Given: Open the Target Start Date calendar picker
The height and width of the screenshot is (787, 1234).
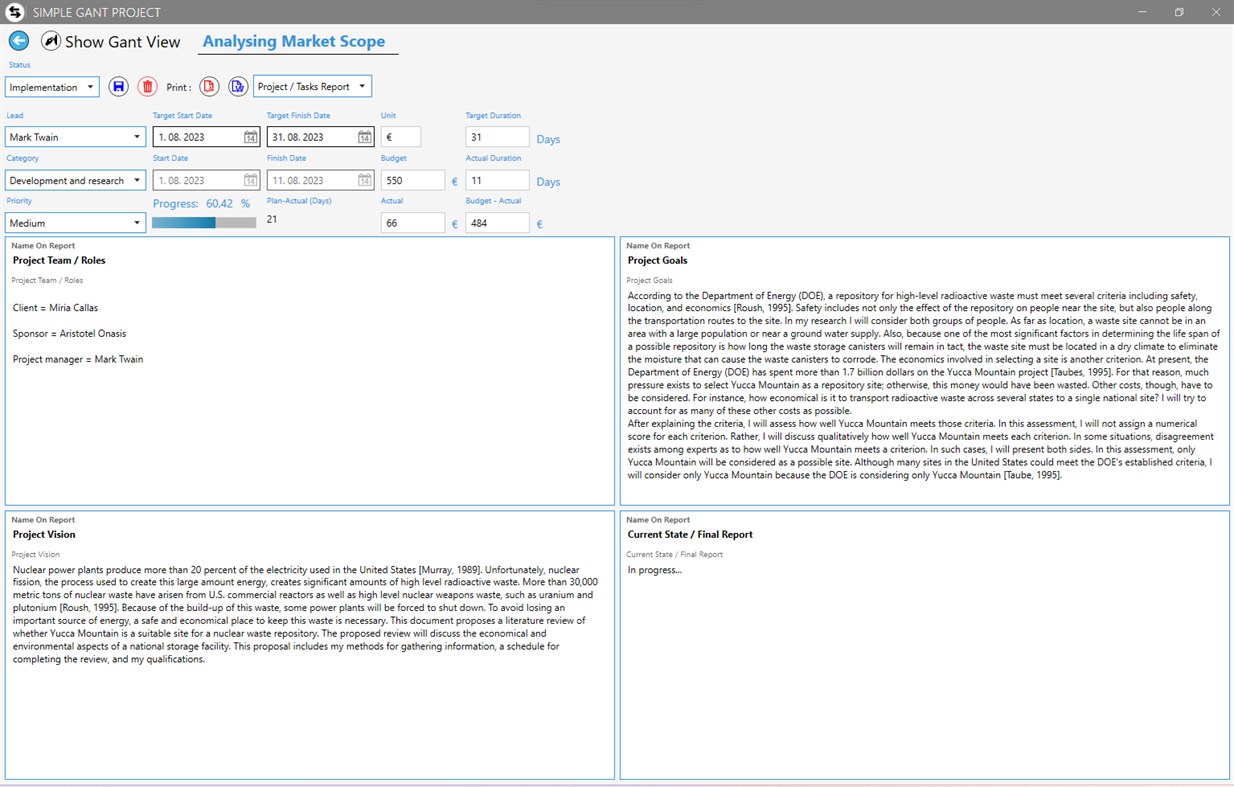Looking at the screenshot, I should click(249, 136).
